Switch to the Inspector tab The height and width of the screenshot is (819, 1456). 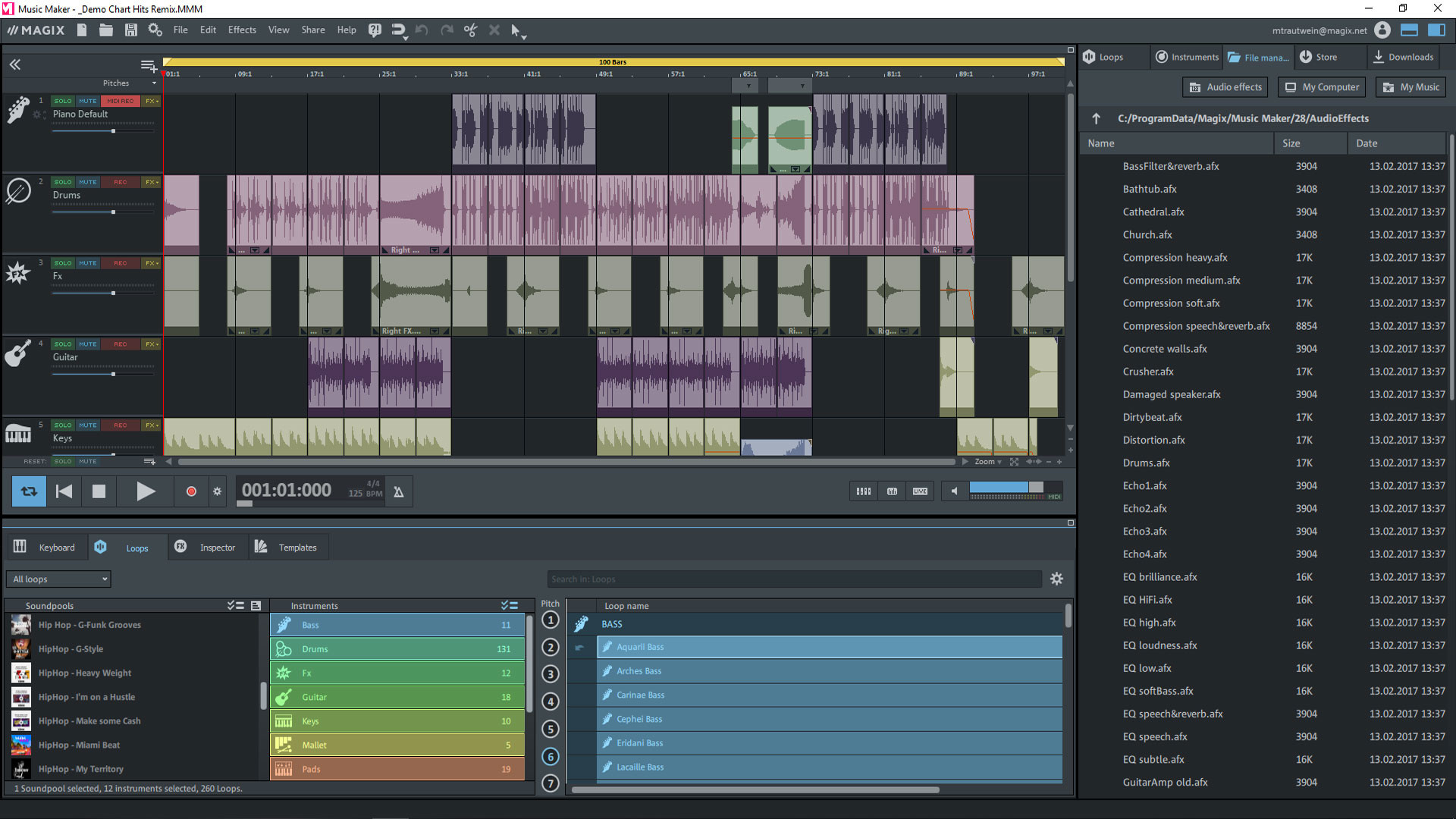(x=207, y=548)
